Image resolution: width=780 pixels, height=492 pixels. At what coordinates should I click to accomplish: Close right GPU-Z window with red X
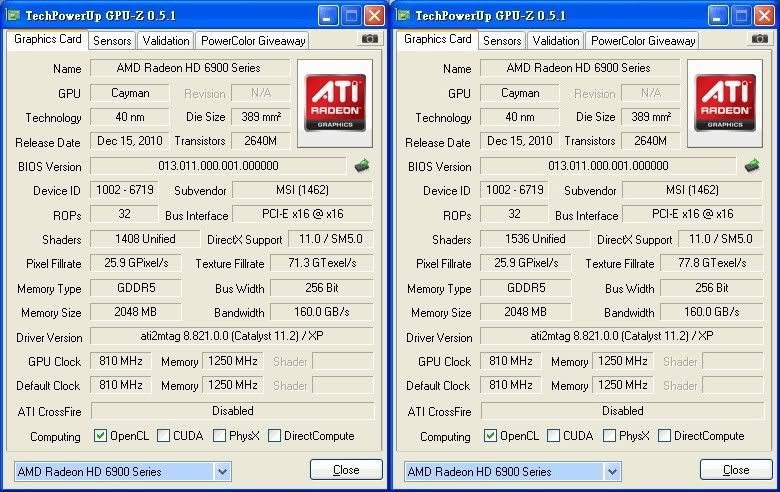point(764,16)
